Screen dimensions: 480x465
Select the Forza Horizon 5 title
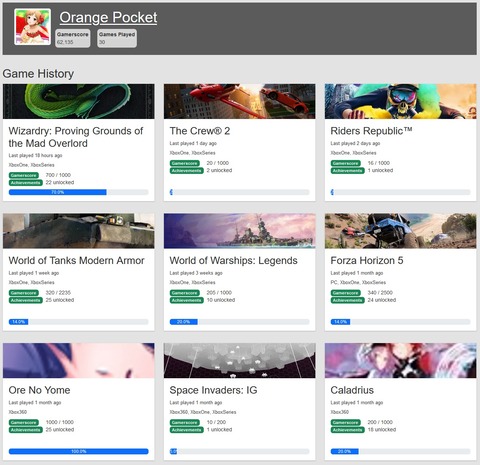(x=367, y=260)
